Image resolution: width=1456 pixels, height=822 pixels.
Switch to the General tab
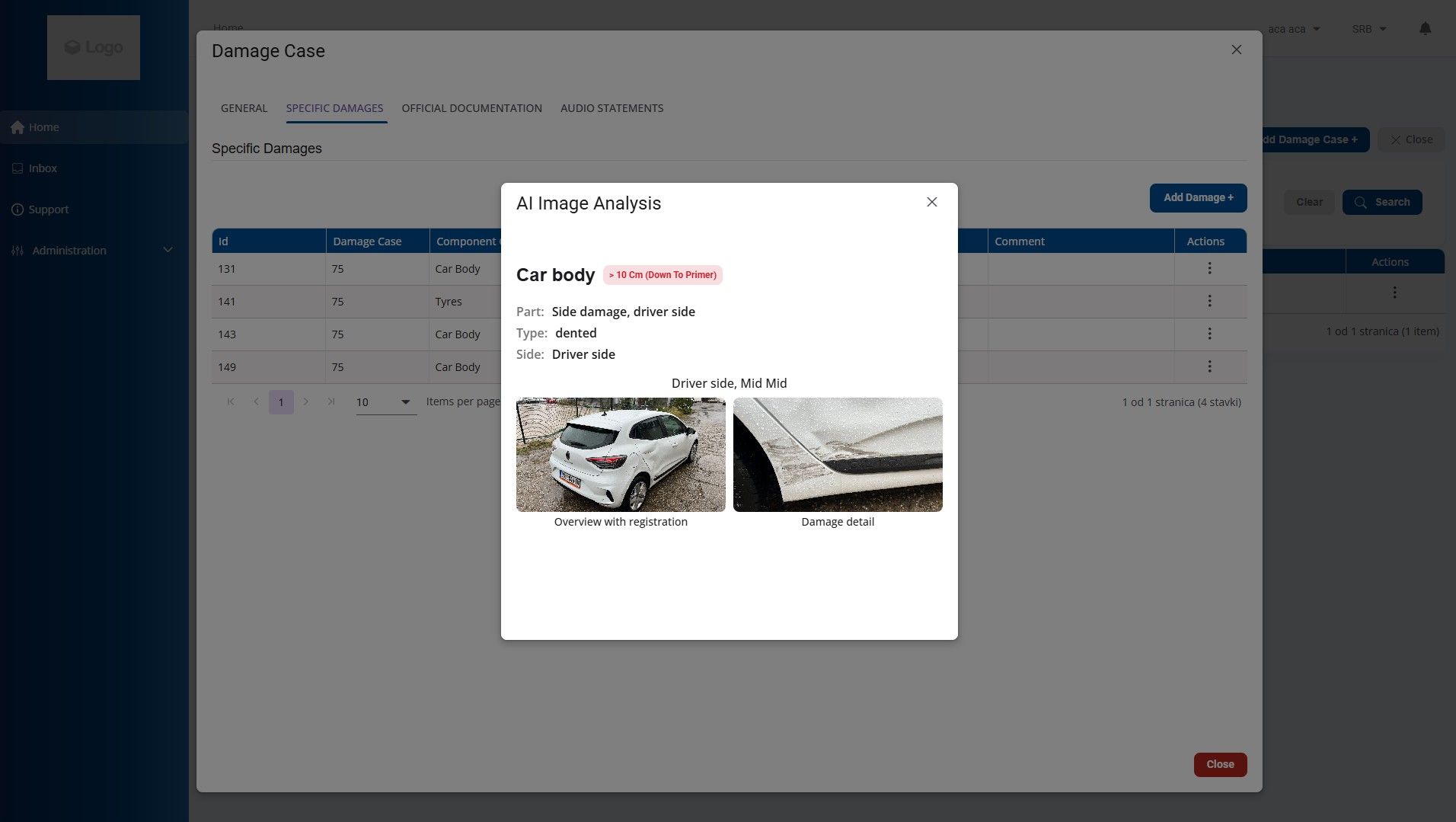(x=244, y=108)
